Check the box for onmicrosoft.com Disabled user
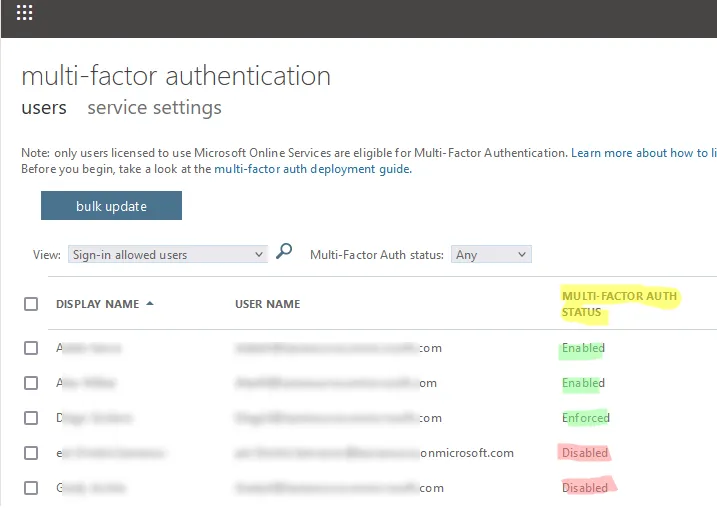 (31, 453)
